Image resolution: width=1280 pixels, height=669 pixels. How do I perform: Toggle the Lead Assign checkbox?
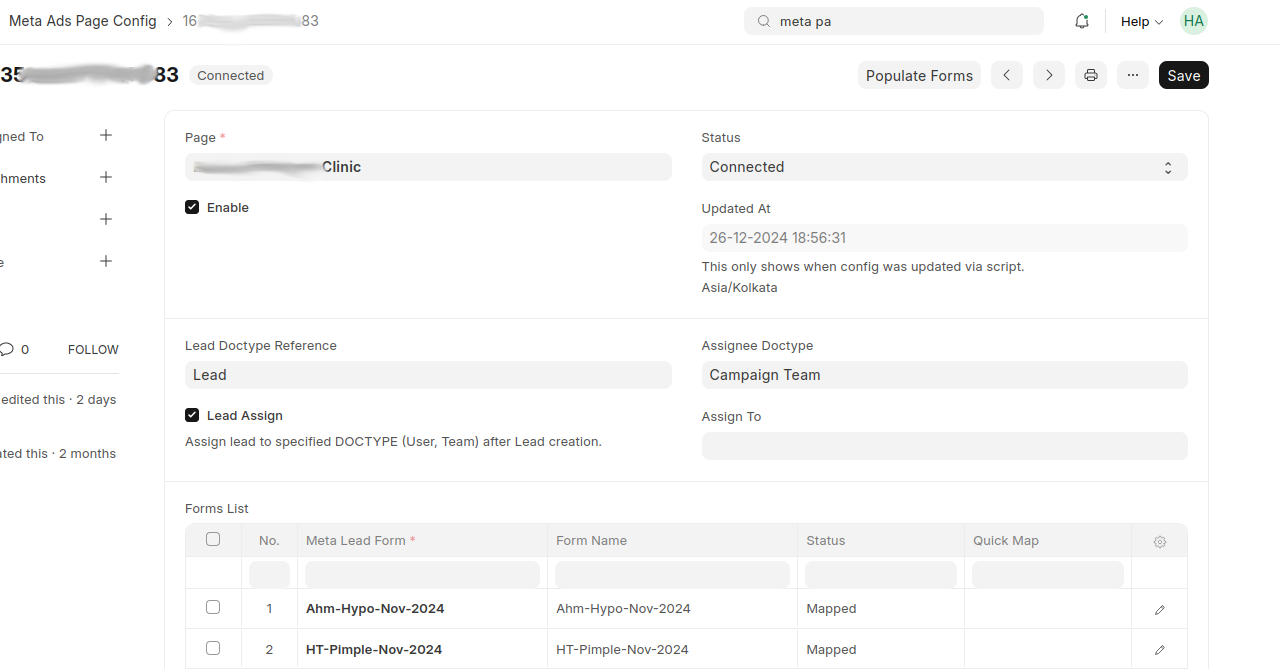[192, 415]
